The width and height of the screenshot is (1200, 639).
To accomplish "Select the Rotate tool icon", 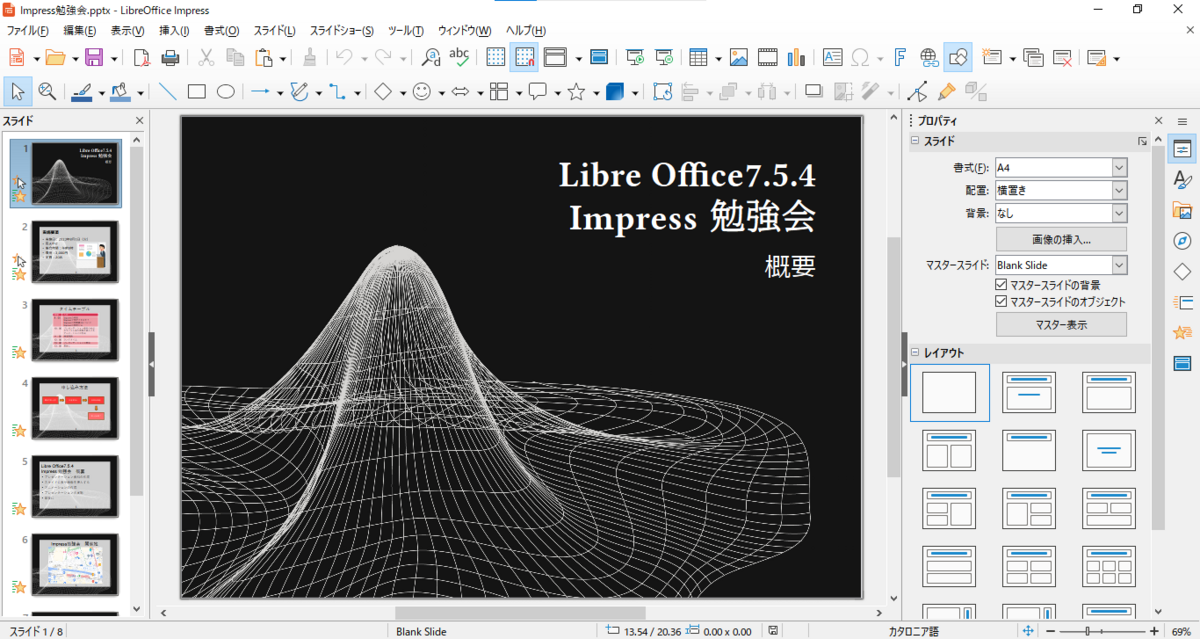I will coord(662,92).
